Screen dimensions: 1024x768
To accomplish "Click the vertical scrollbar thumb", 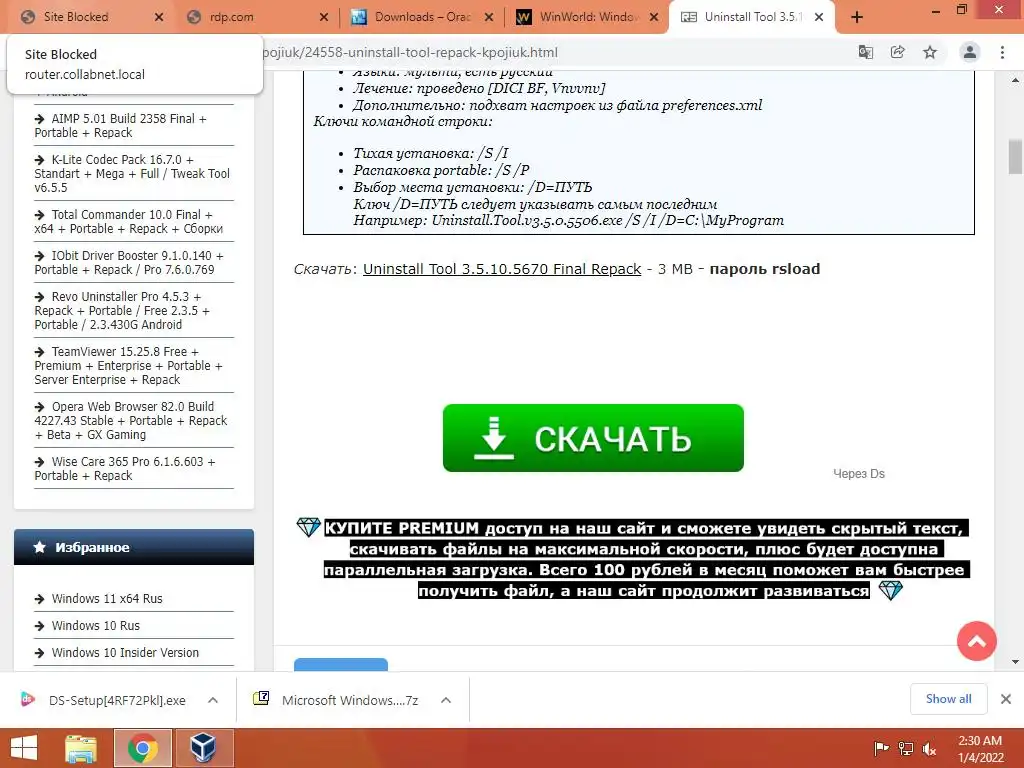I will tap(1015, 157).
